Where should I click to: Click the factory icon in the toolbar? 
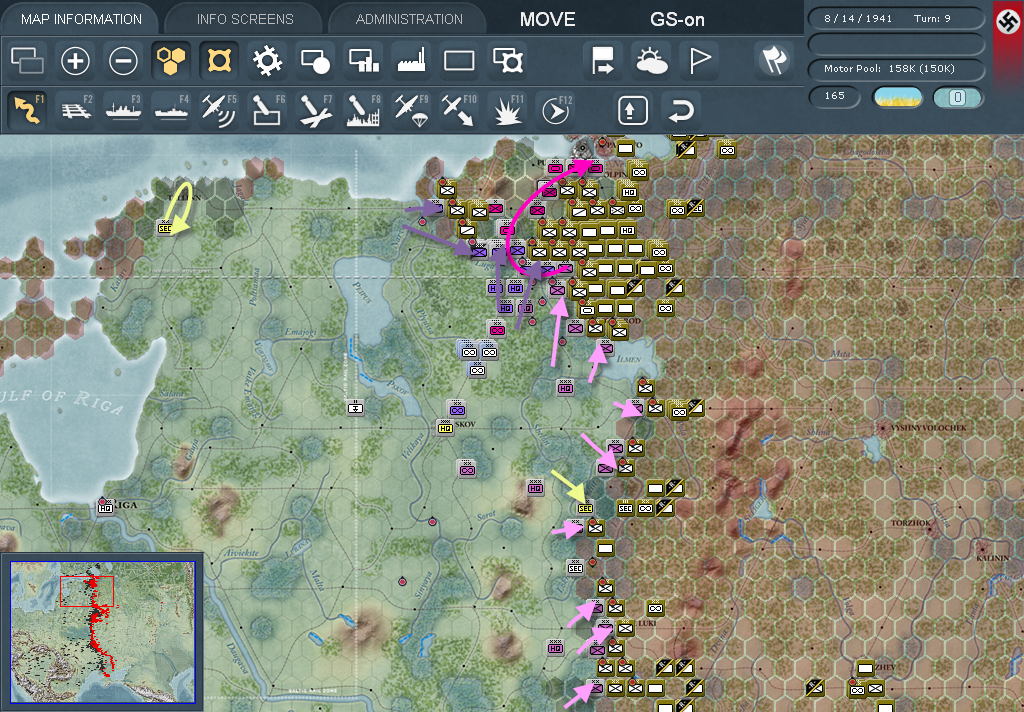pos(411,61)
